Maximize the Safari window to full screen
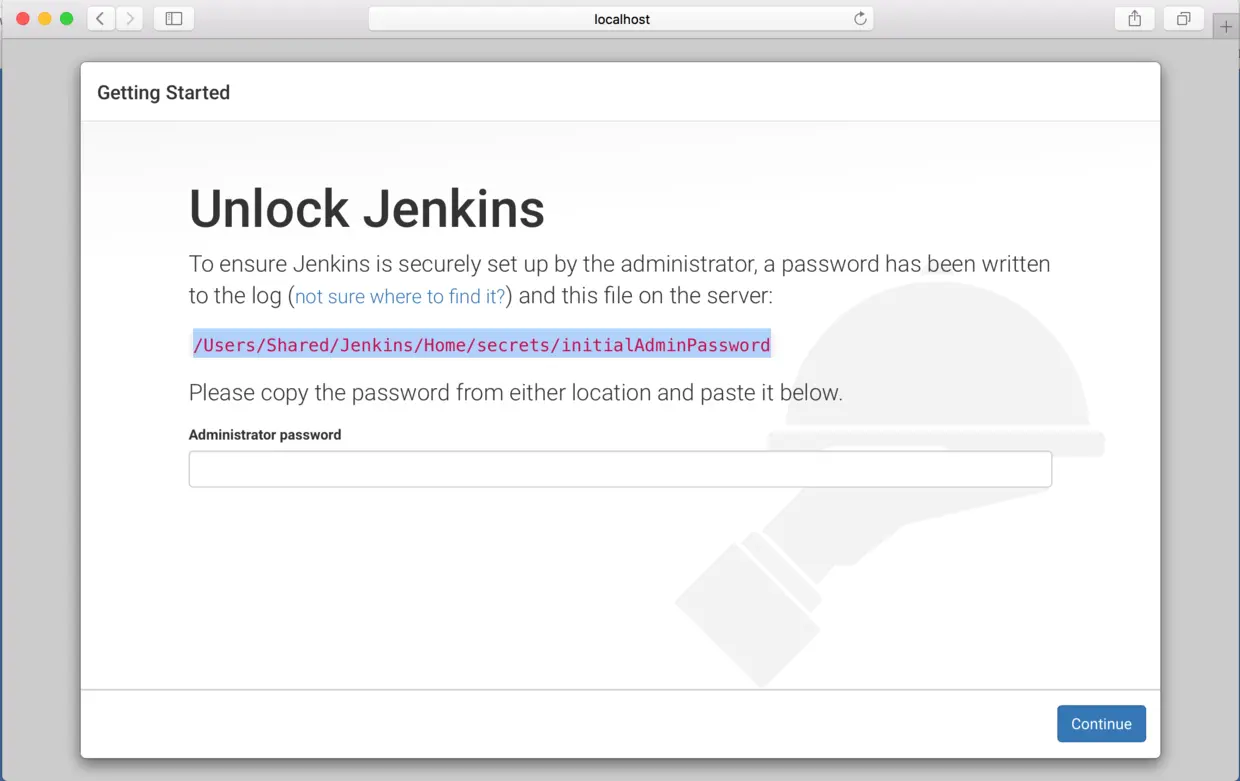1240x781 pixels. [67, 19]
